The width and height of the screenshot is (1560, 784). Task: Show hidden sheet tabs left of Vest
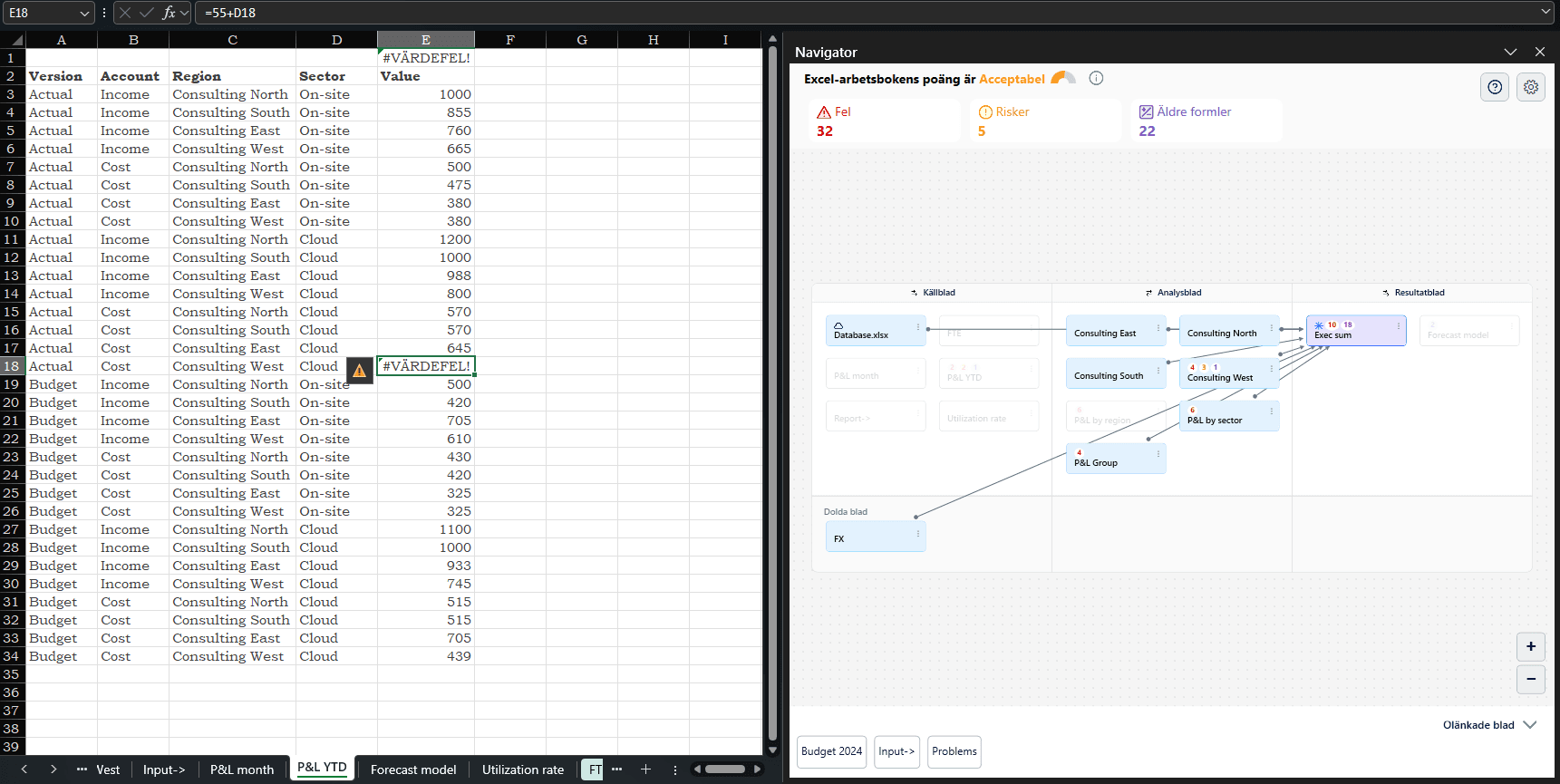[82, 769]
